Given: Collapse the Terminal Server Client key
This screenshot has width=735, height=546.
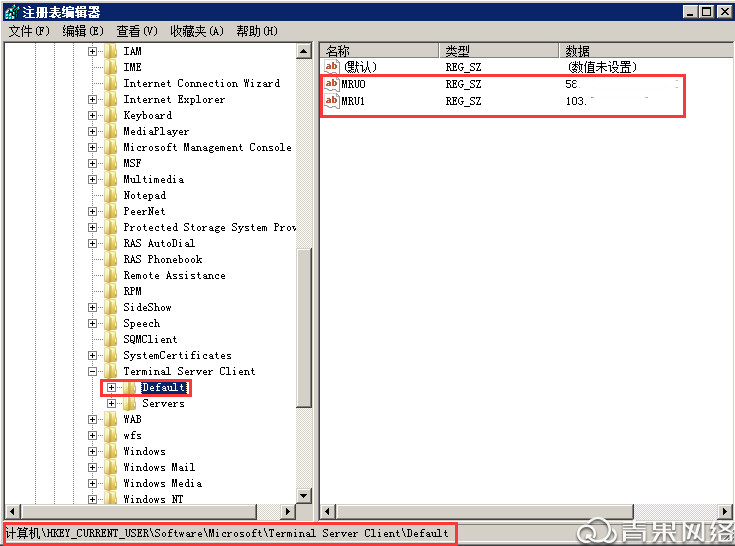Looking at the screenshot, I should tap(92, 371).
